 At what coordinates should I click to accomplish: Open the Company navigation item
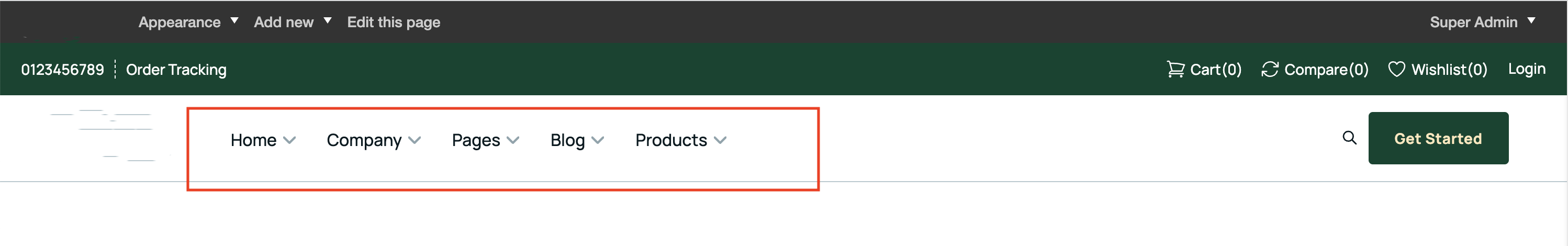point(363,140)
